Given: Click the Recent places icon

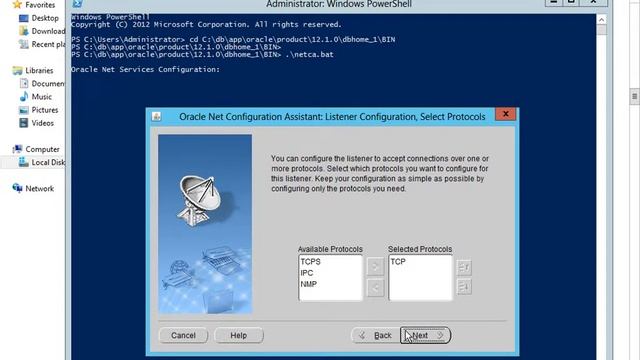Looking at the screenshot, I should [x=24, y=44].
